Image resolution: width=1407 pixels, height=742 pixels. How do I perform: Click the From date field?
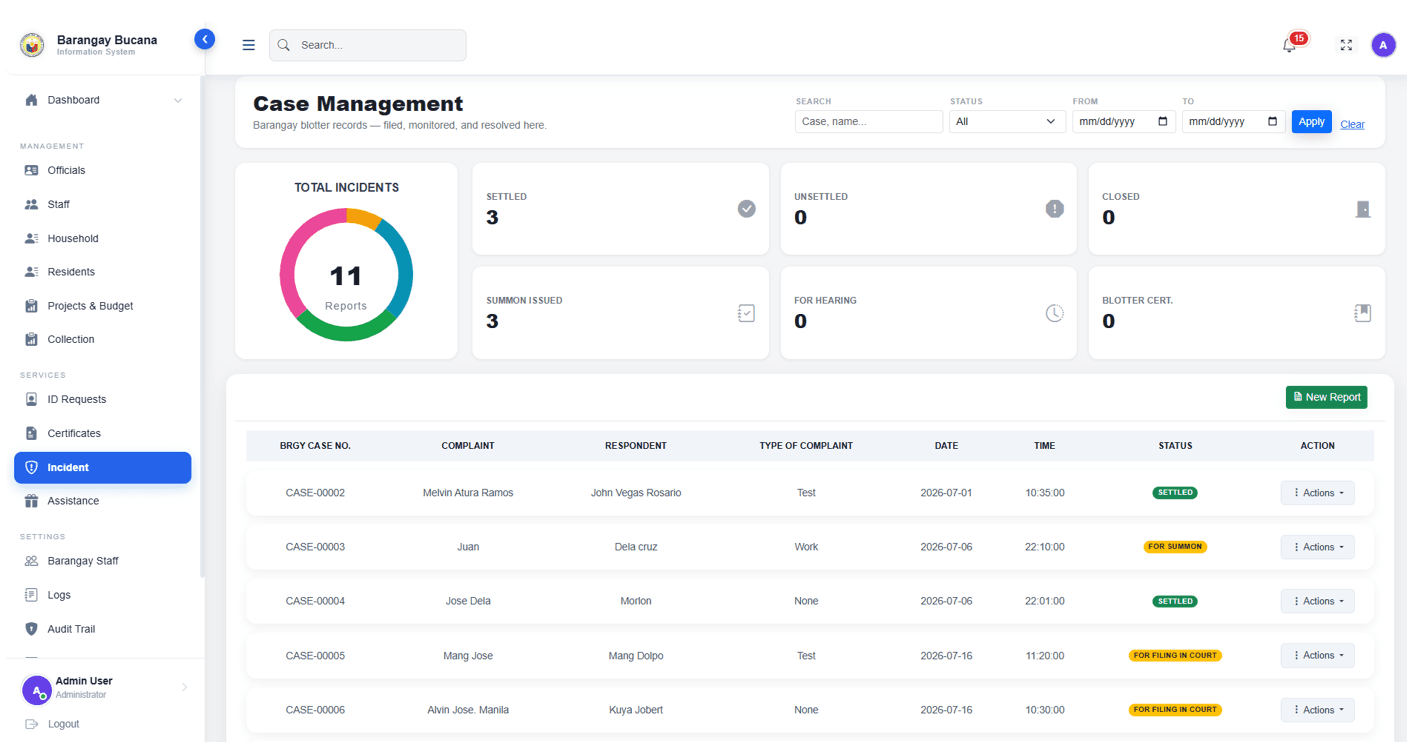pos(1123,121)
